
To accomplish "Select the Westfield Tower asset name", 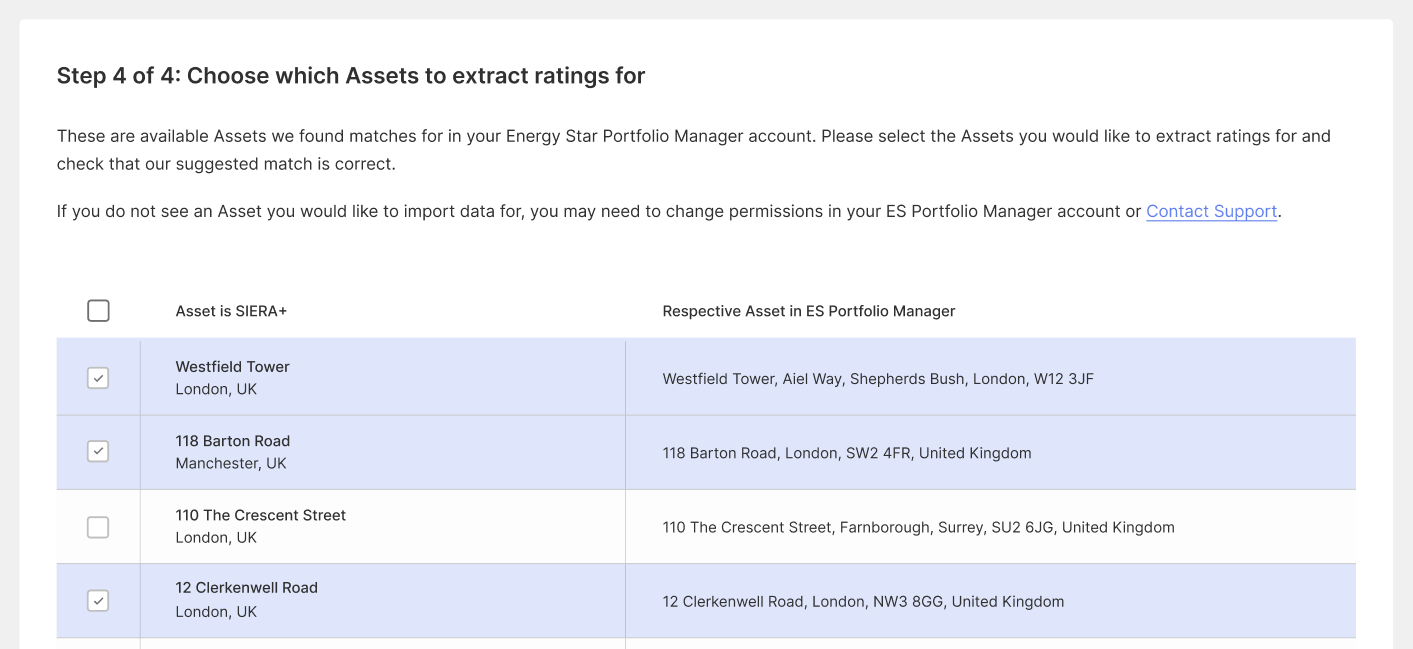I will pos(232,367).
